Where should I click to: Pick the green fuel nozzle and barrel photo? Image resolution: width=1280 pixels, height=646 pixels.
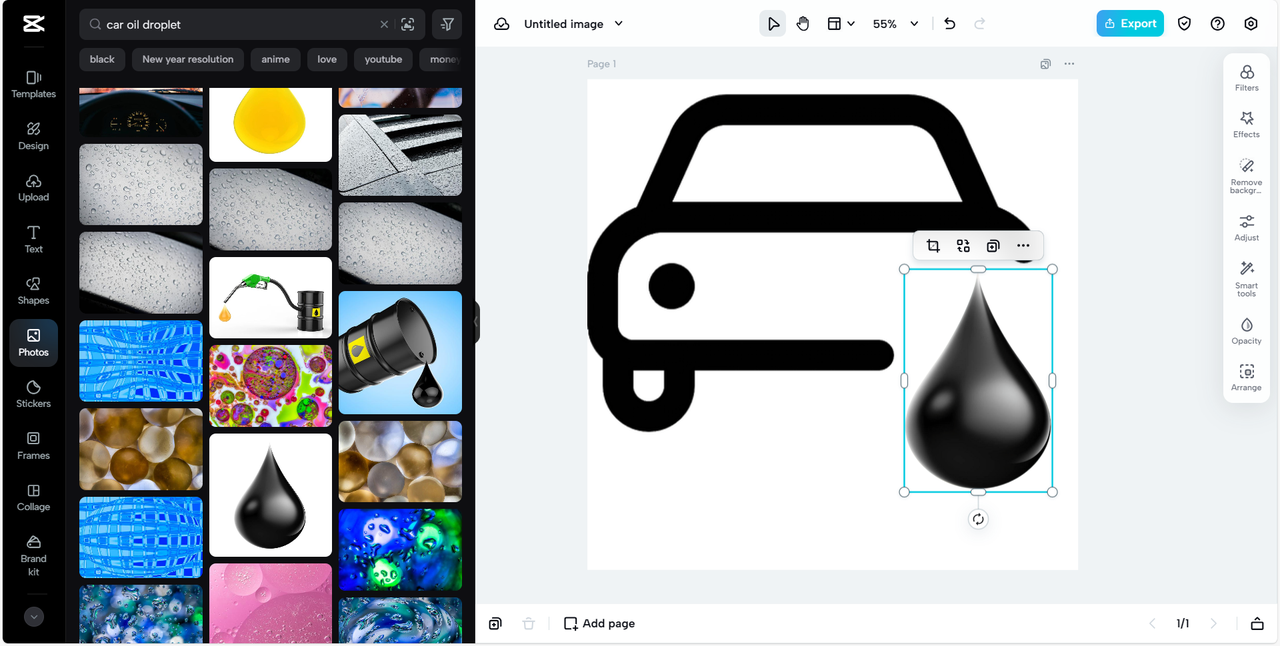pos(270,297)
